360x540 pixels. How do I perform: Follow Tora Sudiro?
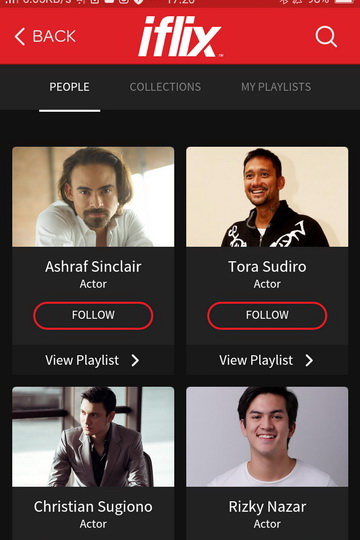tap(267, 315)
